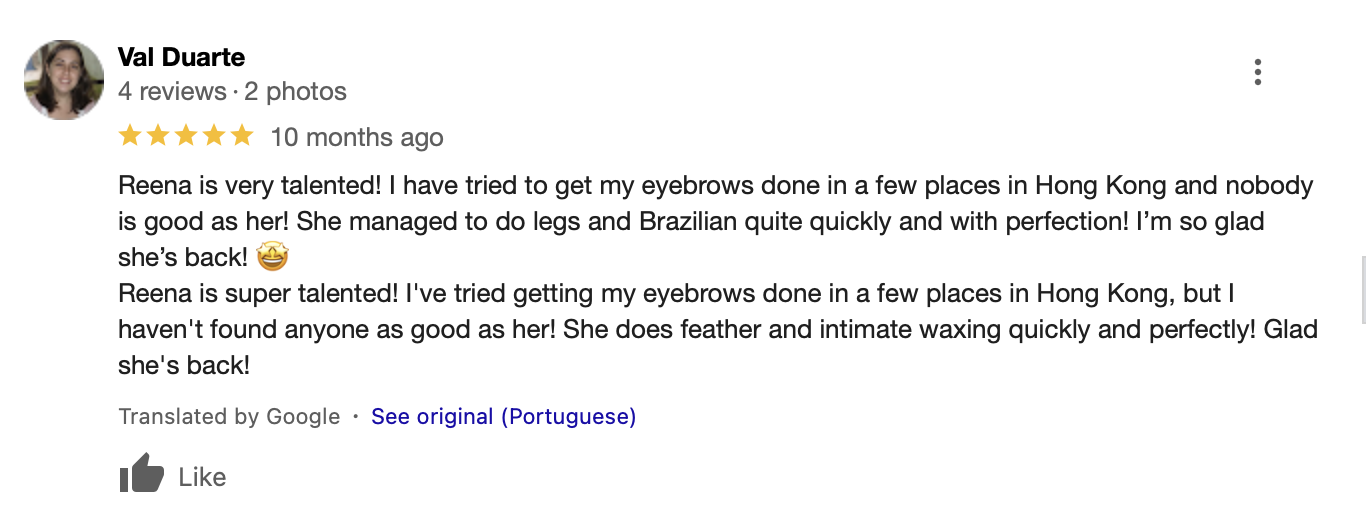
Task: Click the first yellow rating star
Action: (130, 136)
